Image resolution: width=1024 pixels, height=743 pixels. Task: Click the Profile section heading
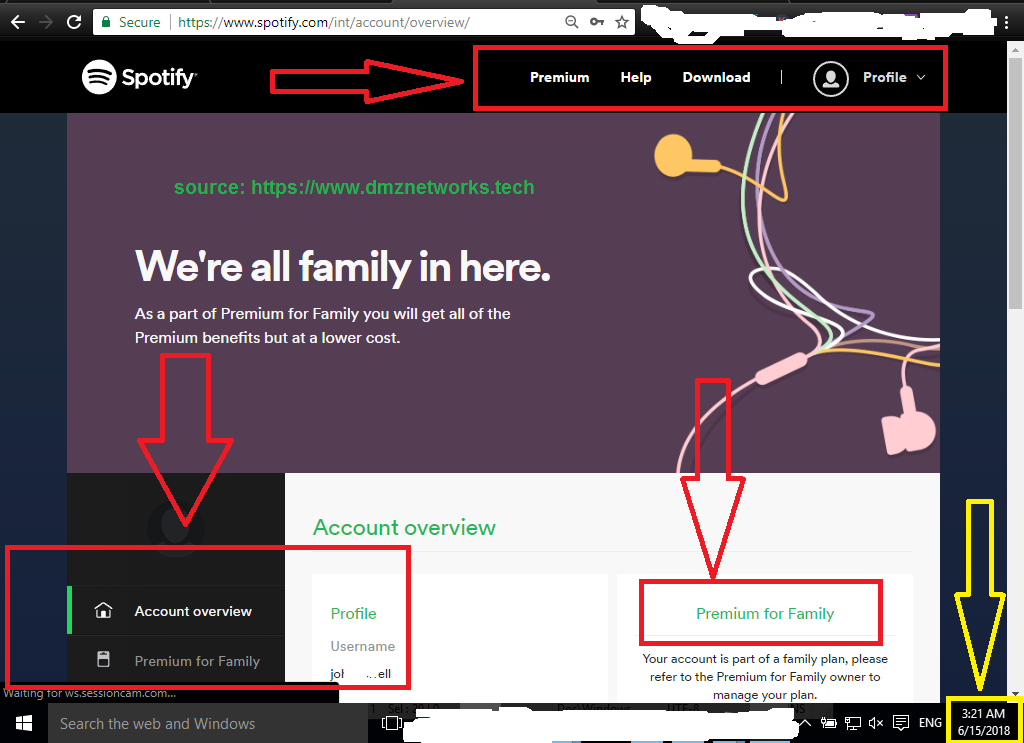click(x=353, y=614)
